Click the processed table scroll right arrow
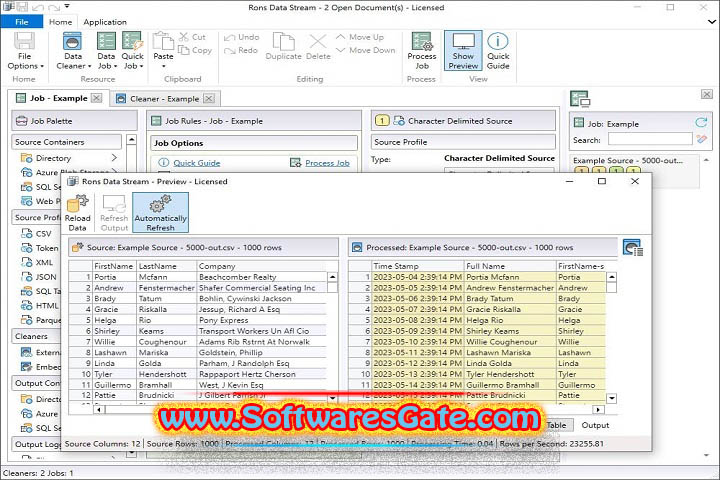720x480 pixels. tap(598, 409)
